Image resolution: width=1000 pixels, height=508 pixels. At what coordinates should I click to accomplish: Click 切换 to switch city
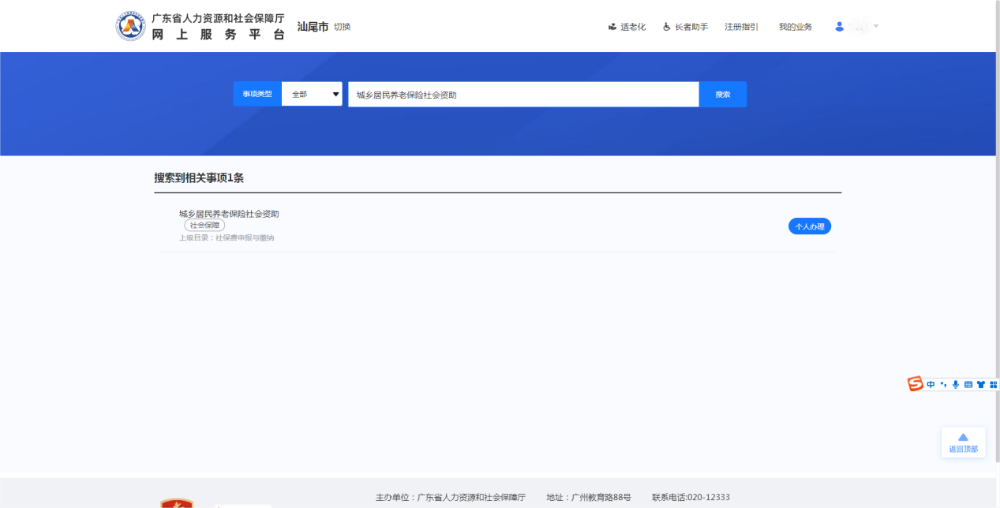[x=342, y=27]
